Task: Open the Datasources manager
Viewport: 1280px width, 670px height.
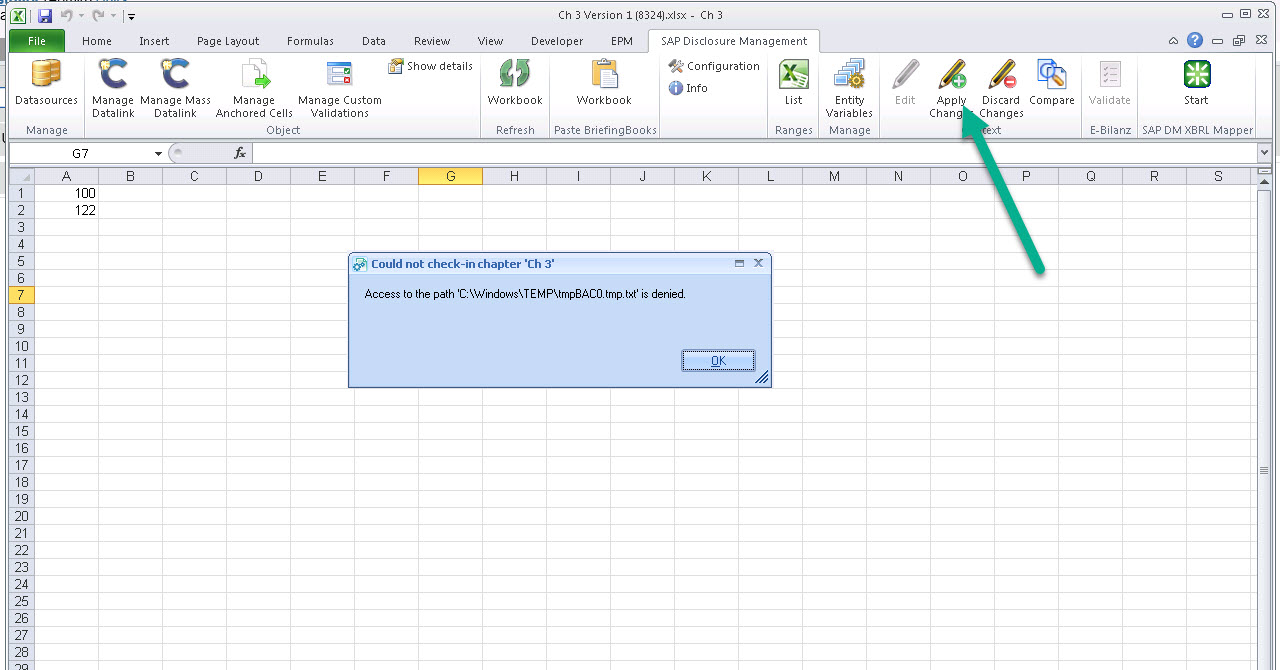Action: point(46,82)
